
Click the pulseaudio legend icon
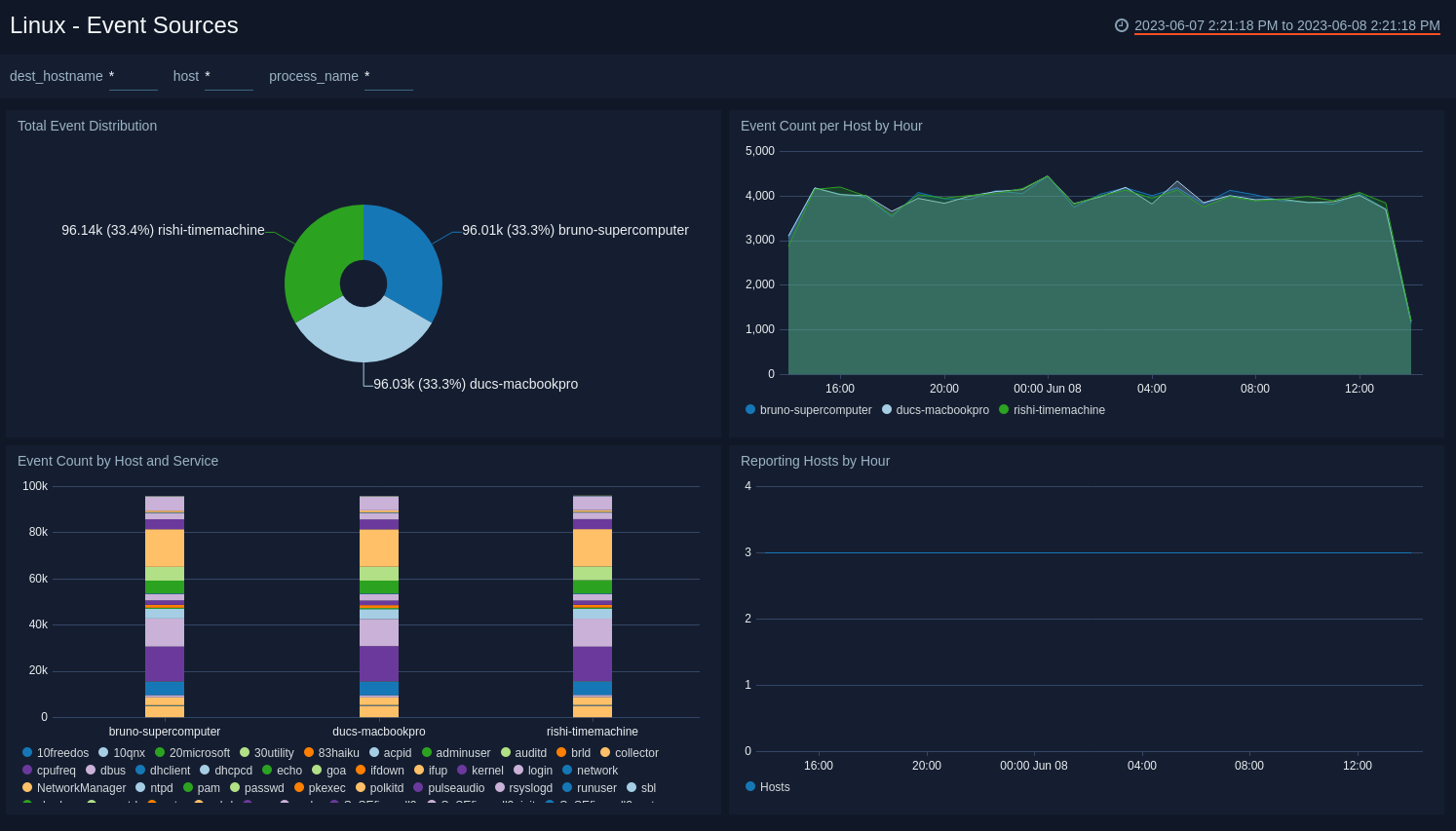418,787
